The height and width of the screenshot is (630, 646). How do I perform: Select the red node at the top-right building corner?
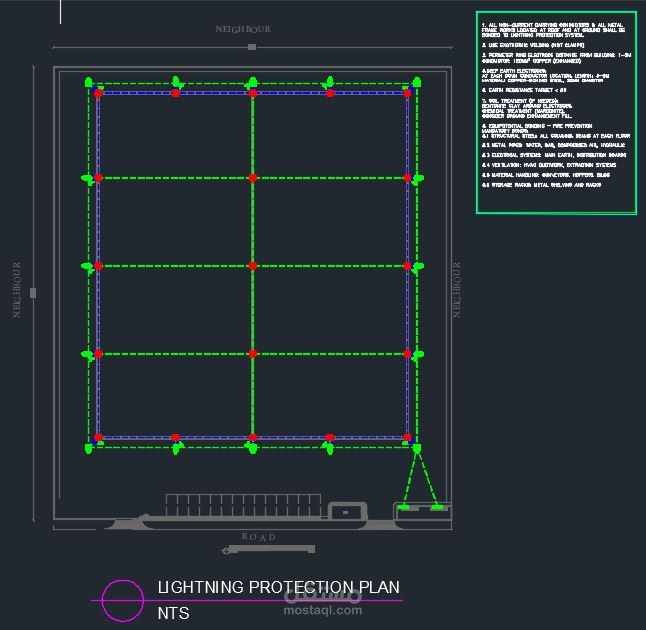point(407,94)
